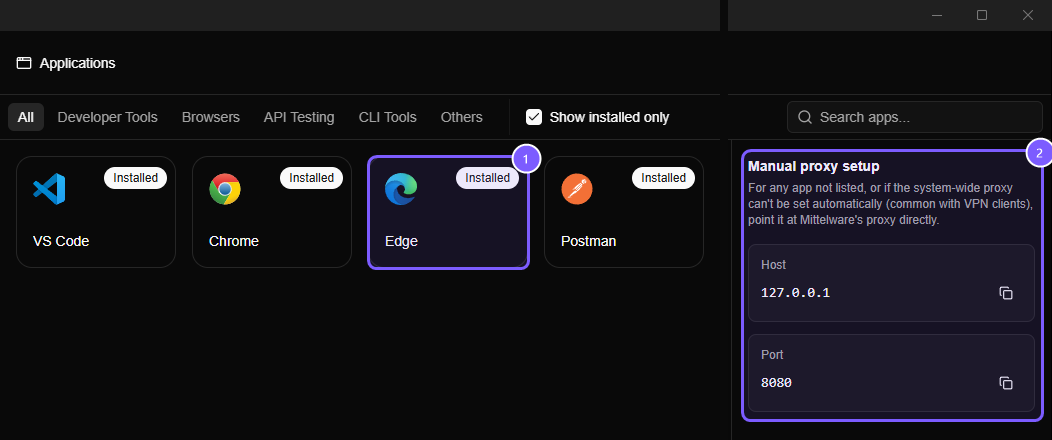
Task: Uncheck Show installed only checkbox
Action: 533,117
